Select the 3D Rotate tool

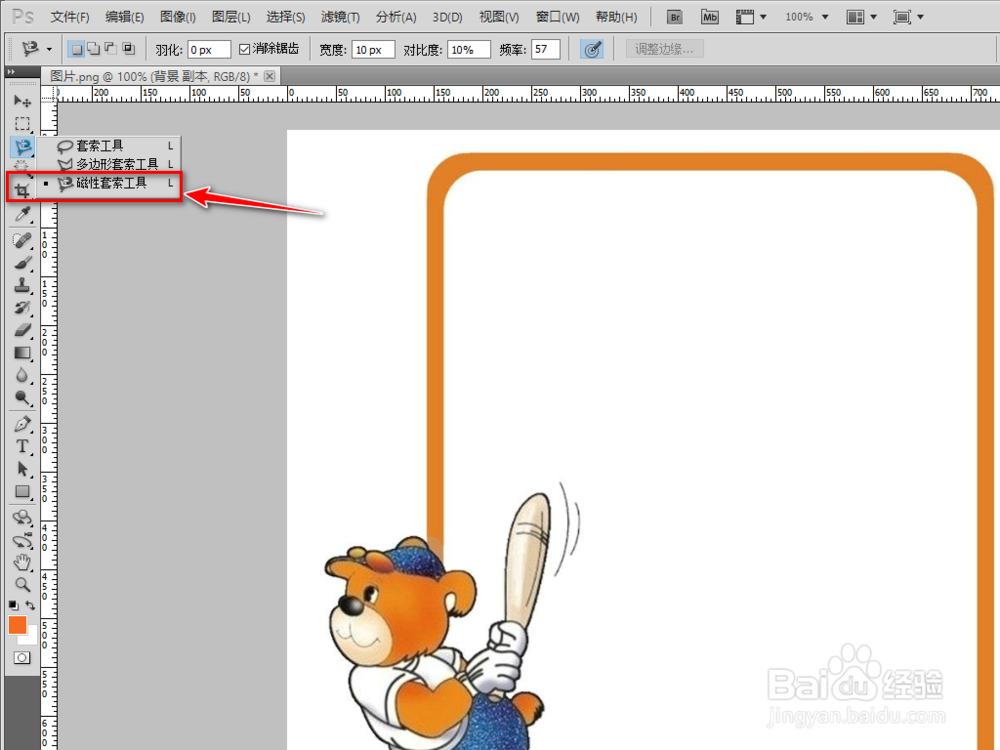click(22, 517)
